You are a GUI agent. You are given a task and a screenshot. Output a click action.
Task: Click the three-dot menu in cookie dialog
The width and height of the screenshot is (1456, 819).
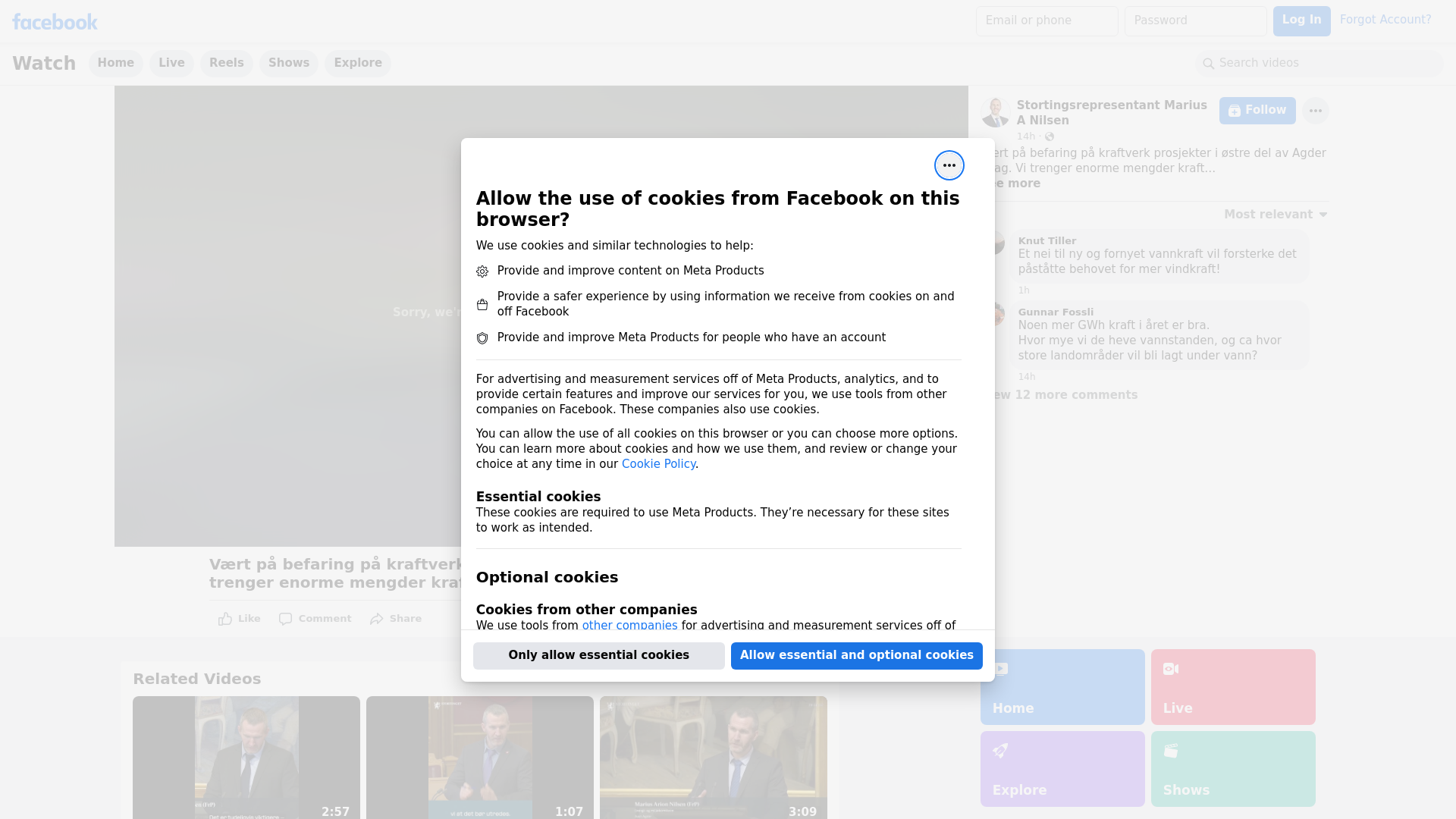[949, 165]
